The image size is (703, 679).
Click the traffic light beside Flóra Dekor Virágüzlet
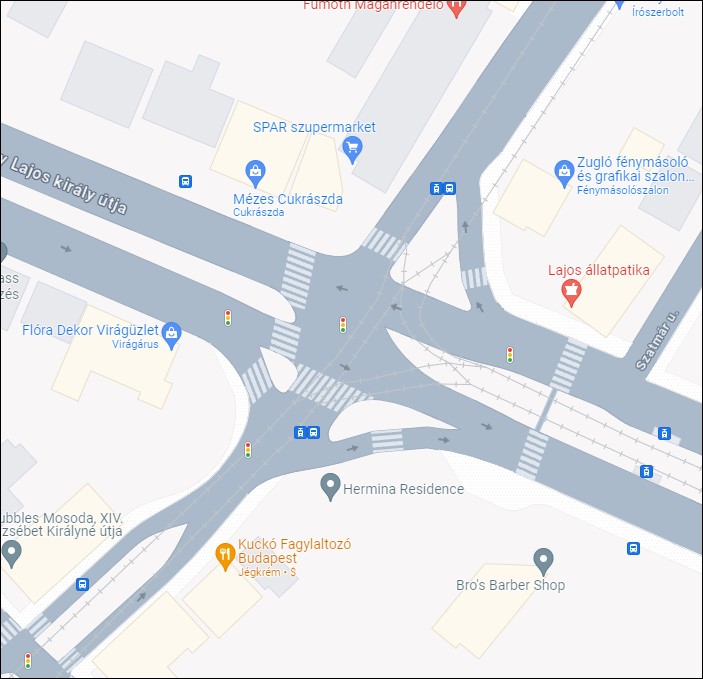click(x=228, y=318)
